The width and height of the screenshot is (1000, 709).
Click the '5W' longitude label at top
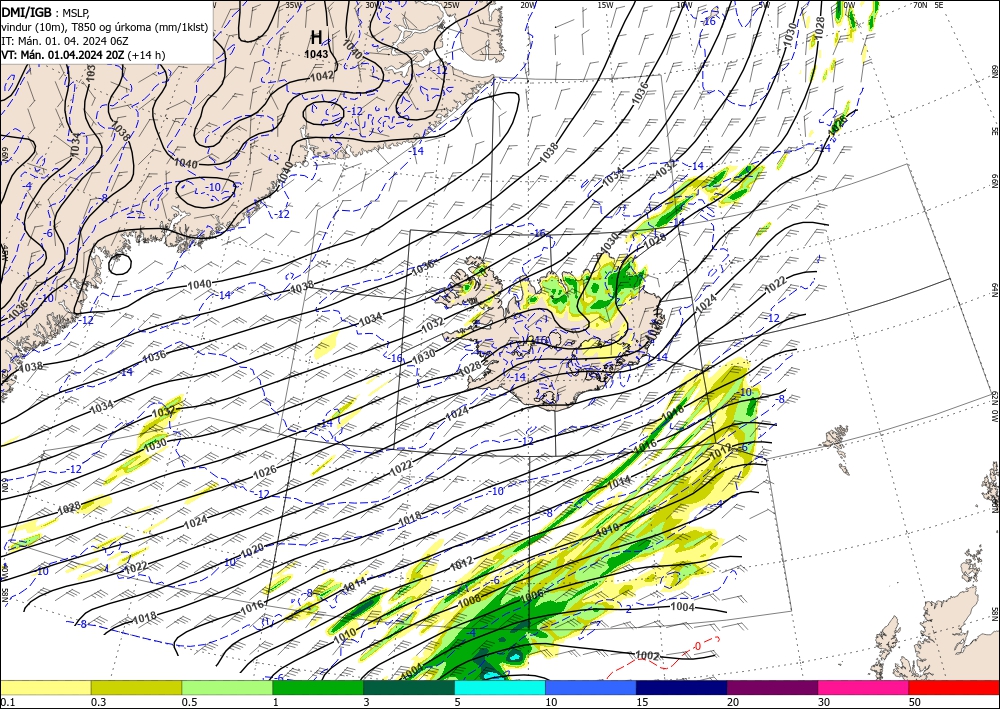(x=764, y=4)
